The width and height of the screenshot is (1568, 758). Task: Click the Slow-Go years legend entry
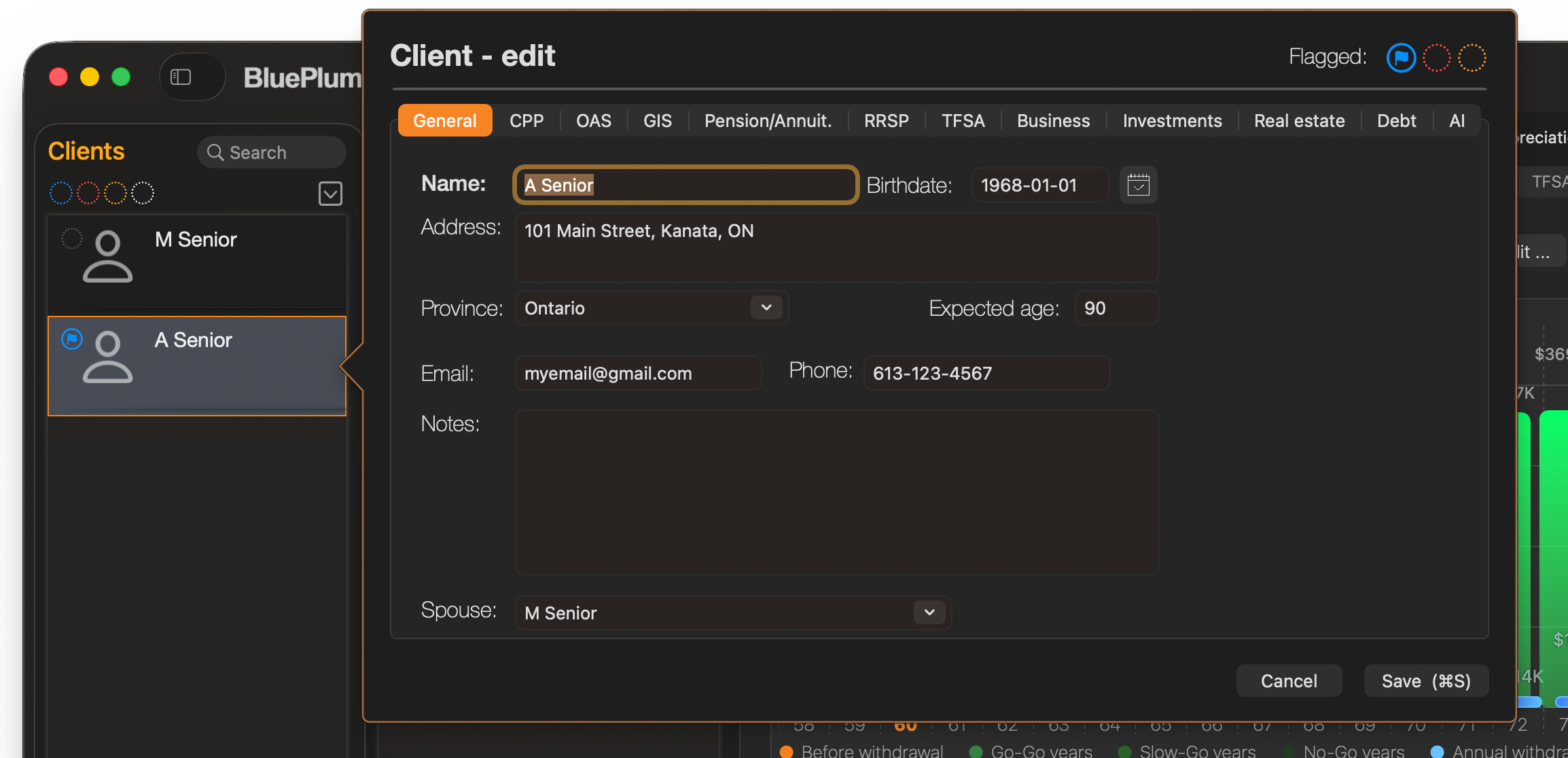click(1187, 751)
